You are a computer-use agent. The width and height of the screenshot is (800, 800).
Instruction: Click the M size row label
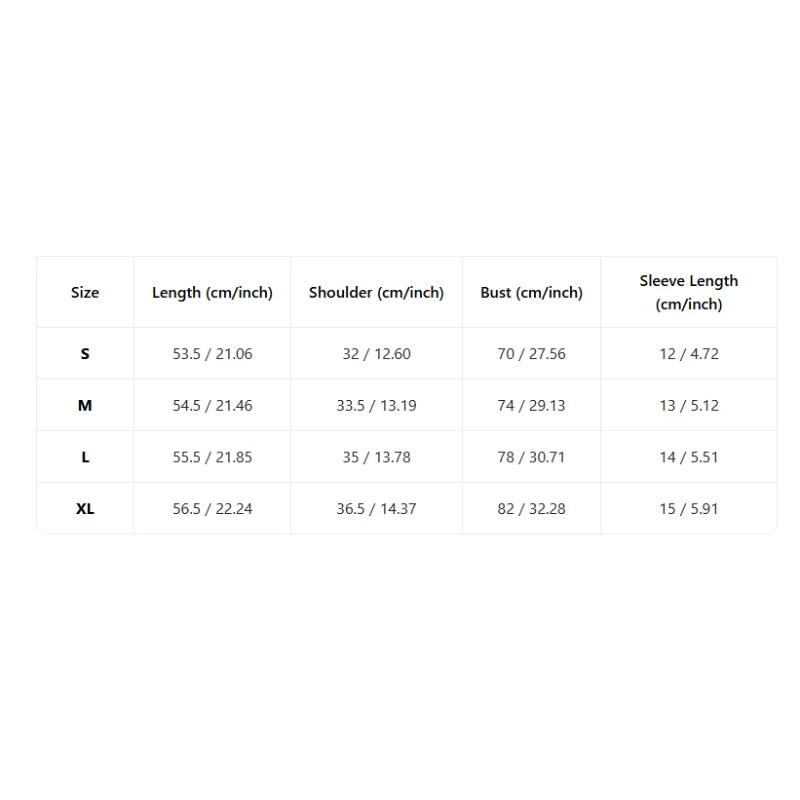tap(85, 406)
